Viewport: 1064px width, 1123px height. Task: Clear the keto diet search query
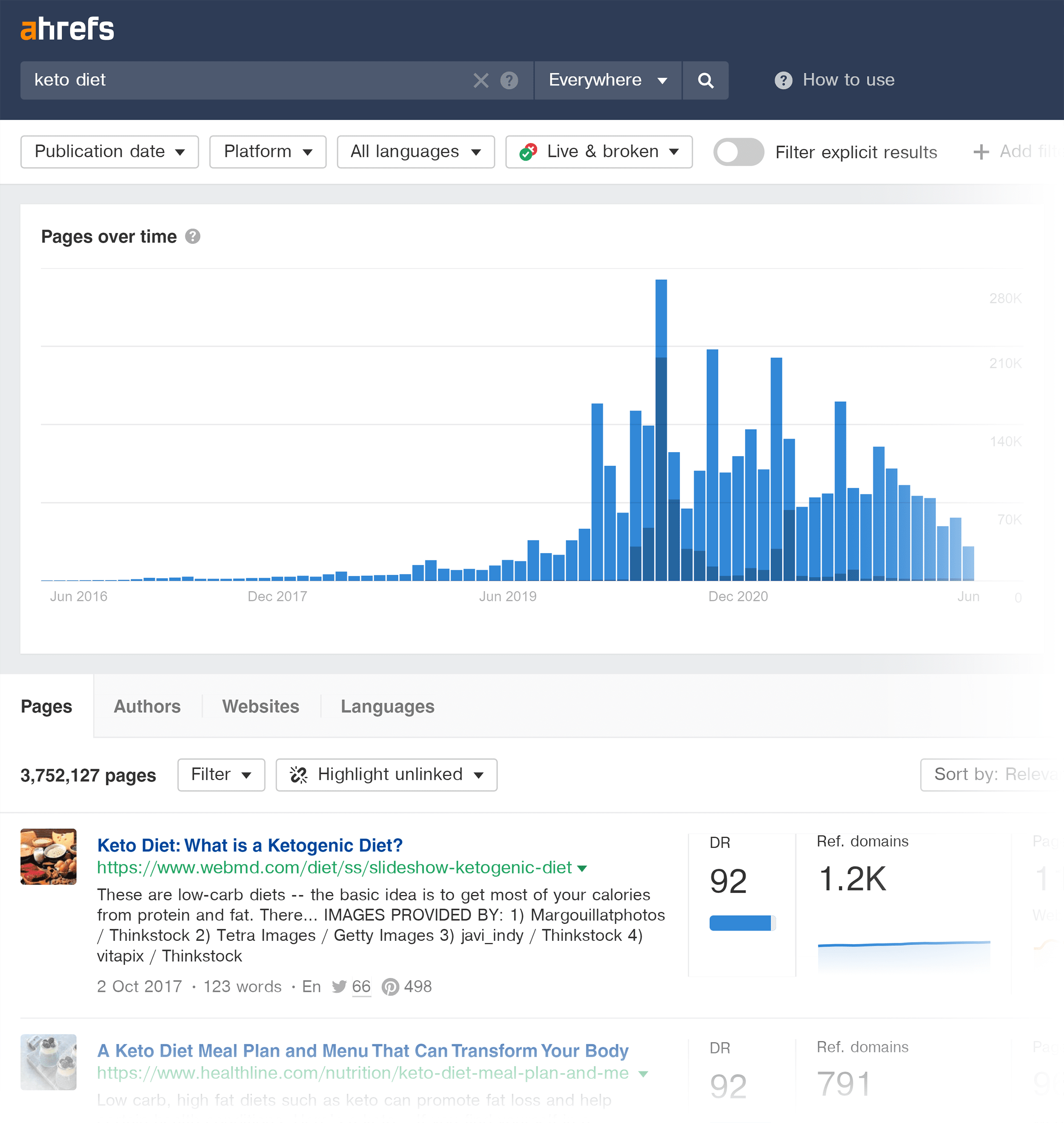click(x=481, y=80)
